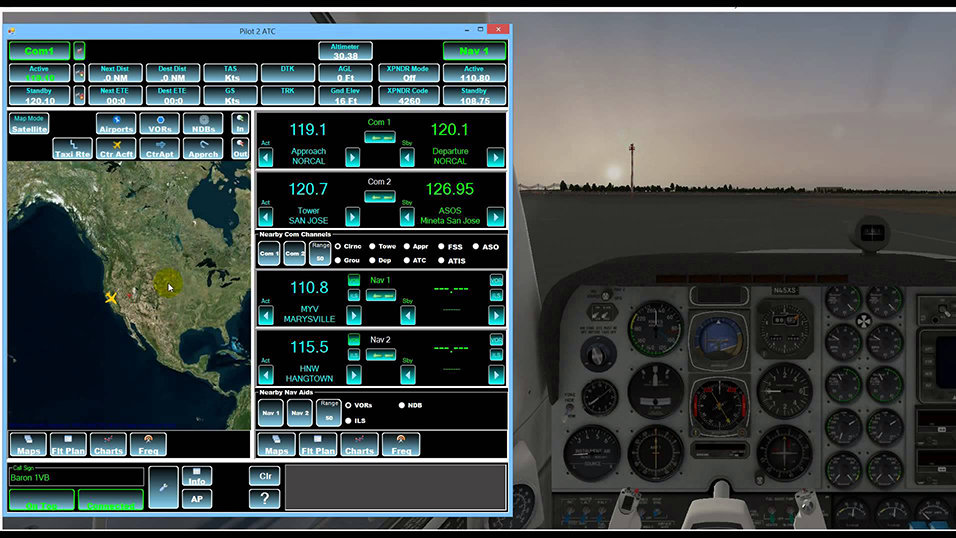Select the Appr com channel radio

[x=407, y=246]
